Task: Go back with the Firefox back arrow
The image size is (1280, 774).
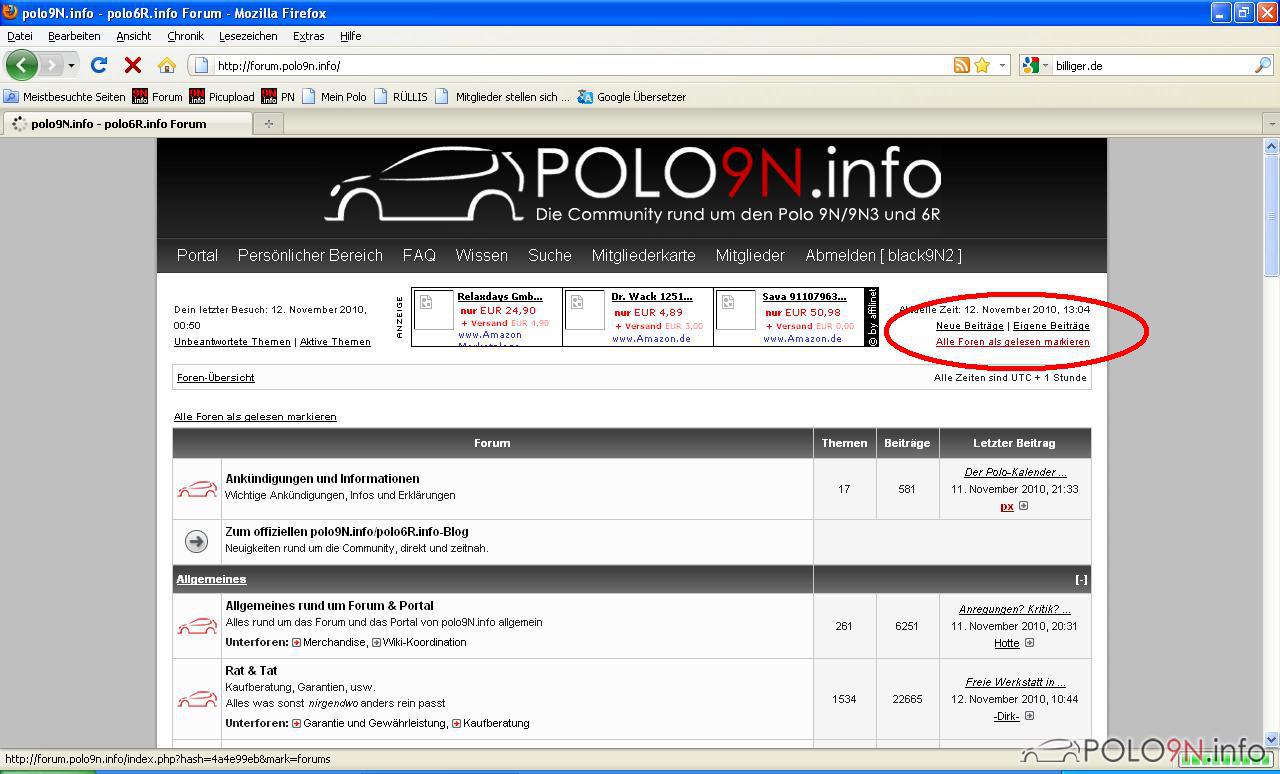Action: tap(21, 65)
